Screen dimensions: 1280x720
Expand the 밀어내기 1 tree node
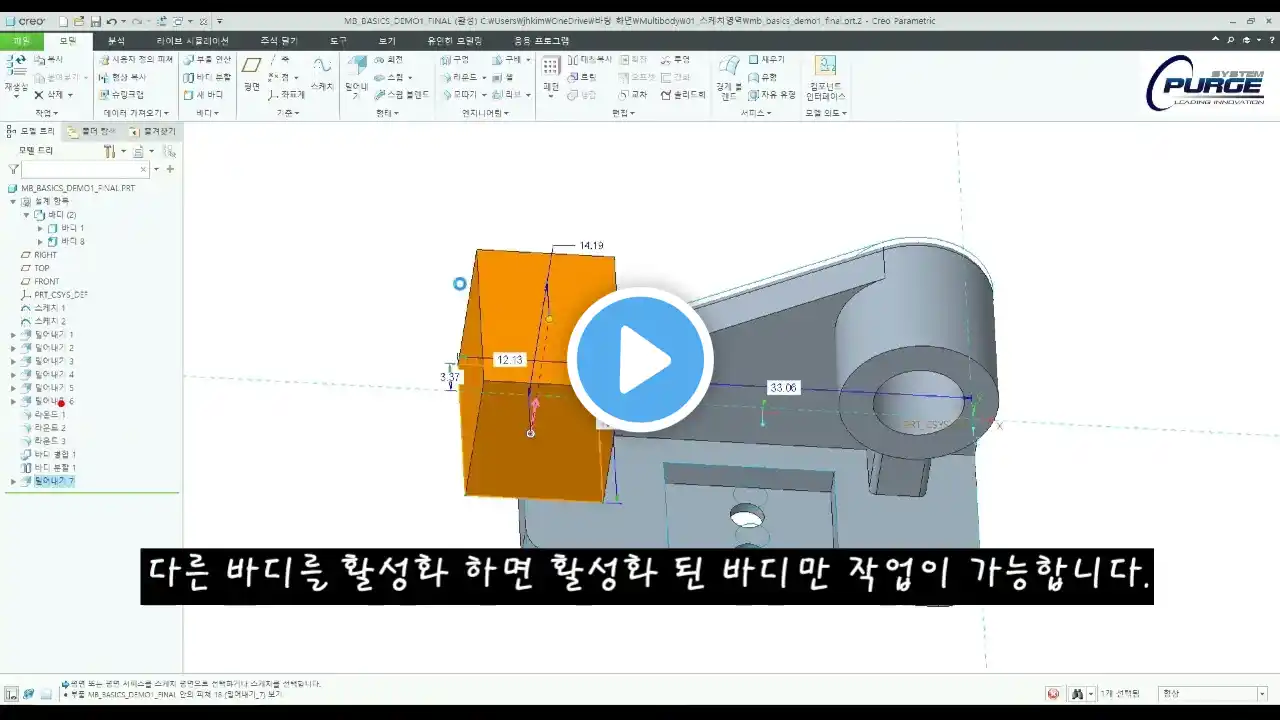[13, 335]
